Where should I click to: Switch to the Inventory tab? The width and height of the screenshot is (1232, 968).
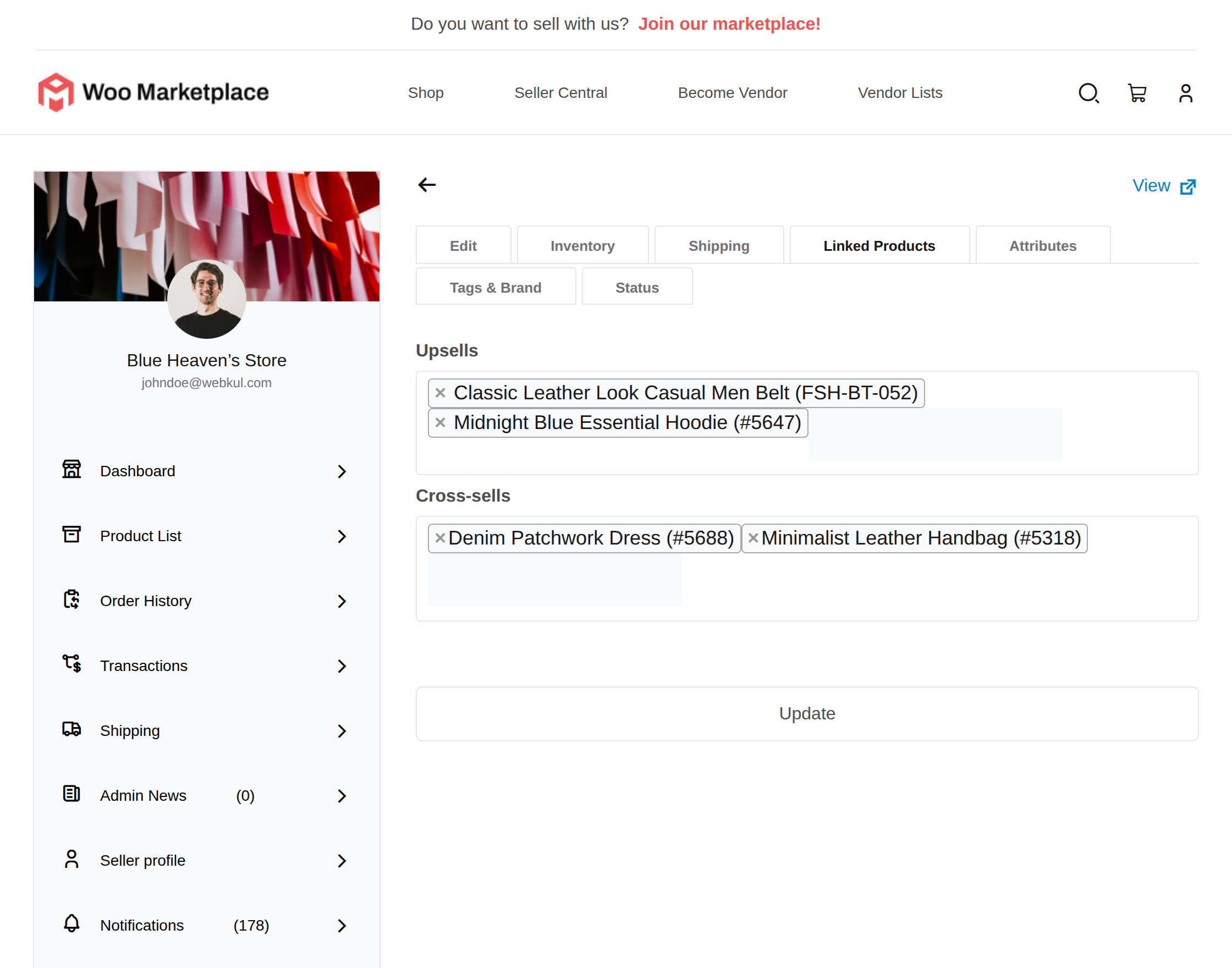click(582, 246)
